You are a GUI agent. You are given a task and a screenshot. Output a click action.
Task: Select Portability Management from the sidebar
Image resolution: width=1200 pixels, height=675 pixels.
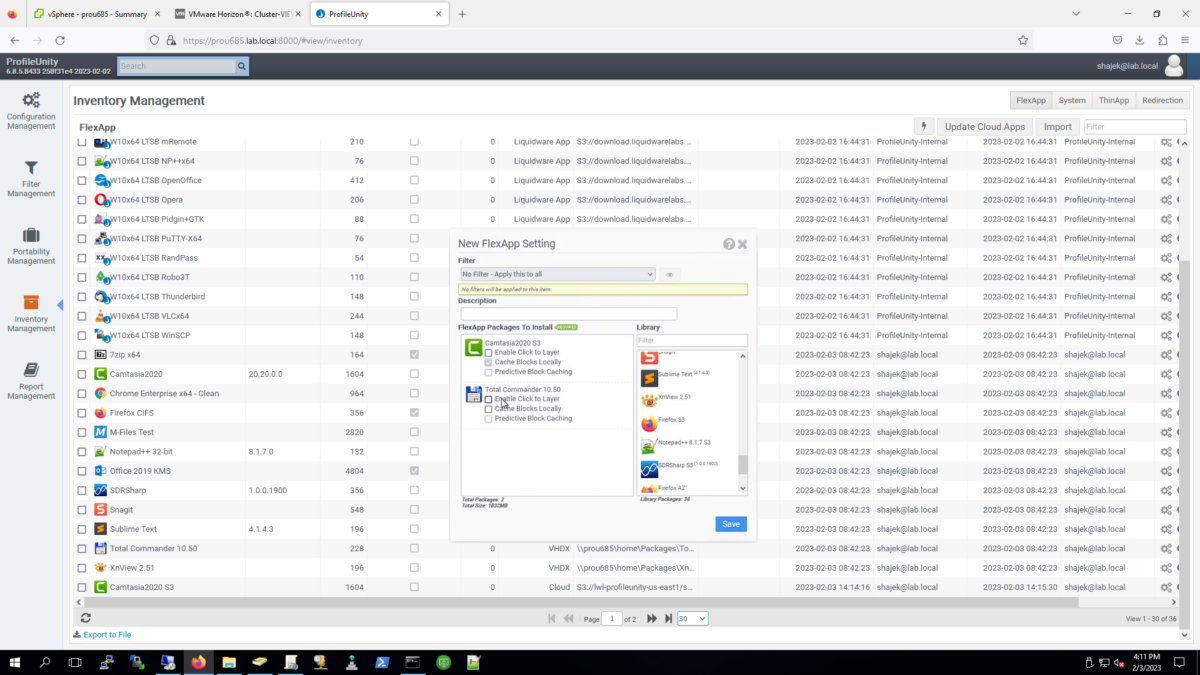pos(31,248)
